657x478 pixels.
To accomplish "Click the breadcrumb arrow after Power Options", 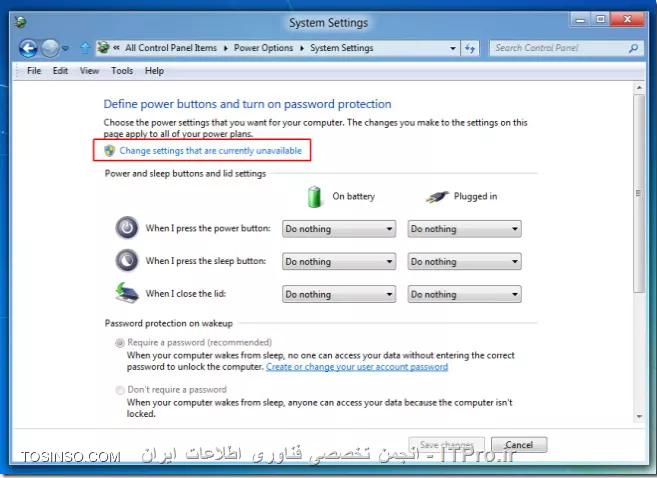I will 302,48.
